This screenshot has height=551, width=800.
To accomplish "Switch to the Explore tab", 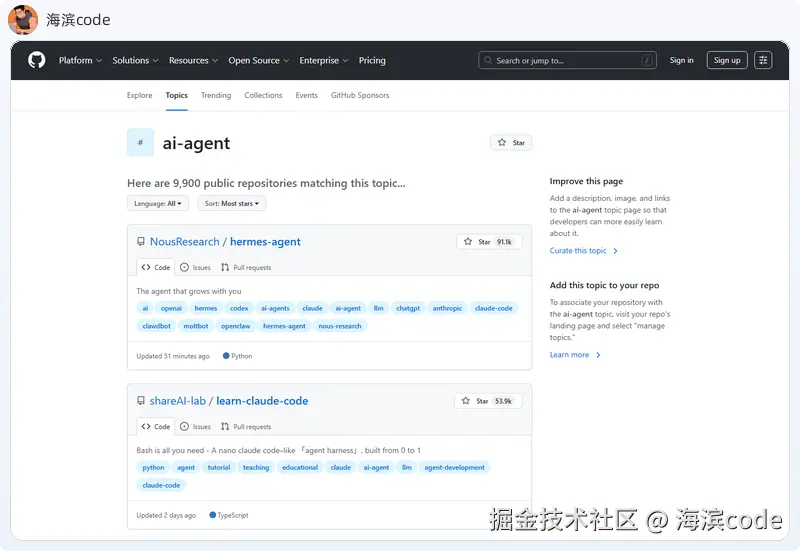I will pos(139,95).
